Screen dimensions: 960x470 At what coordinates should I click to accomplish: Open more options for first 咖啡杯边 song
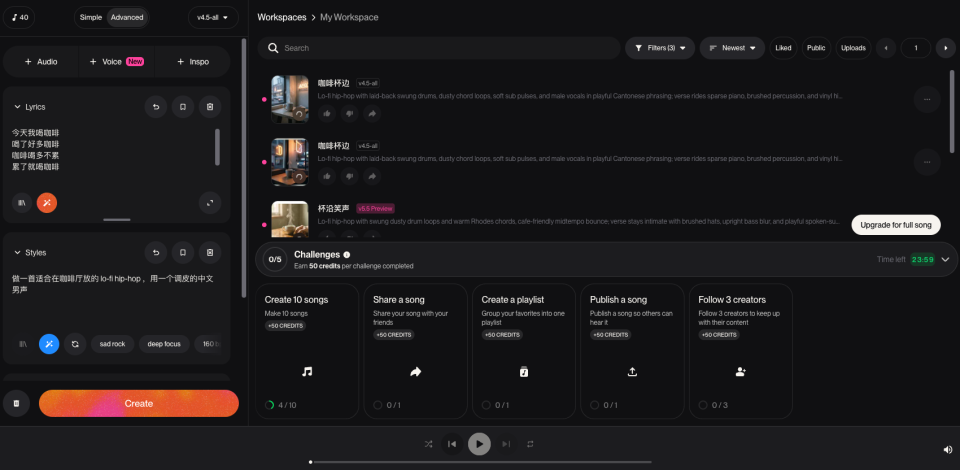(927, 100)
